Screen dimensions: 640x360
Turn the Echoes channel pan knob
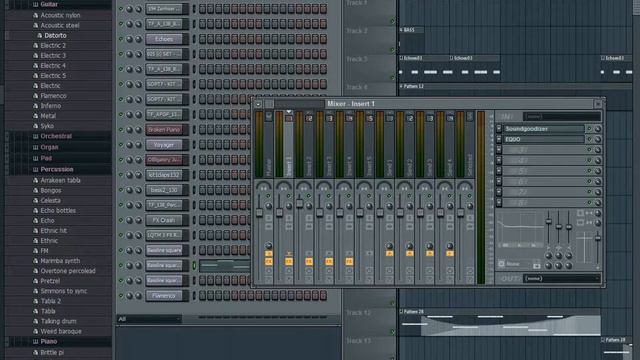(x=130, y=39)
